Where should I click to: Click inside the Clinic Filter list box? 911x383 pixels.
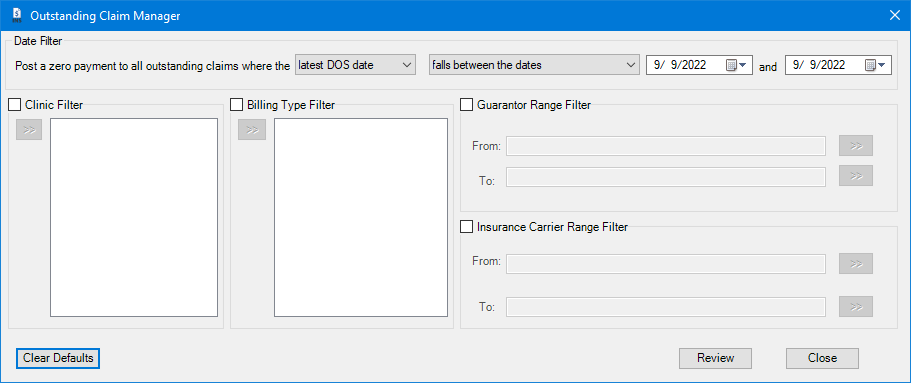pos(134,218)
